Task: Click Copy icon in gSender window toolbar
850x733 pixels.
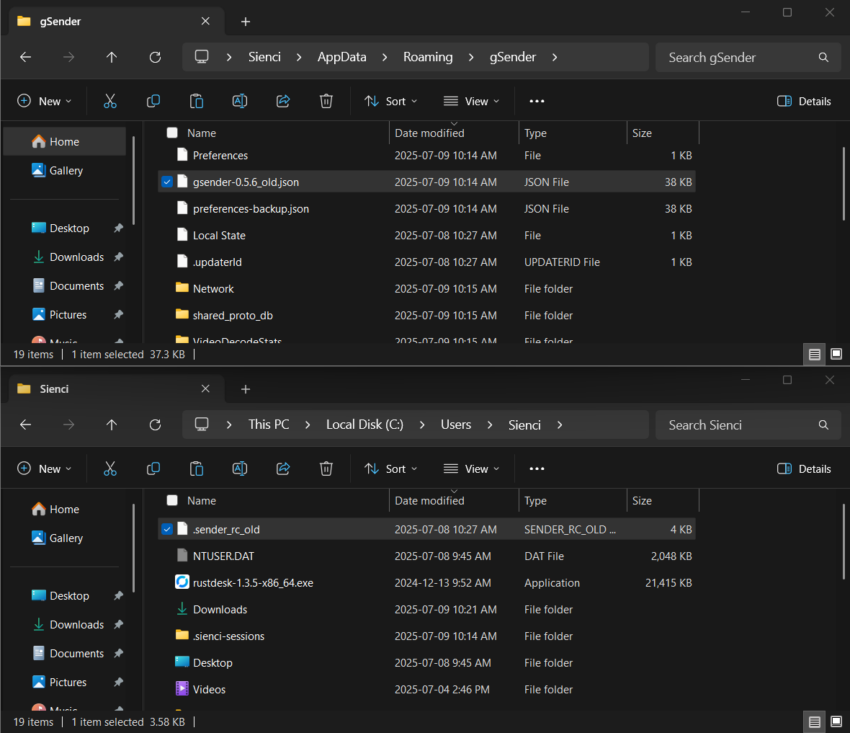Action: pos(153,101)
